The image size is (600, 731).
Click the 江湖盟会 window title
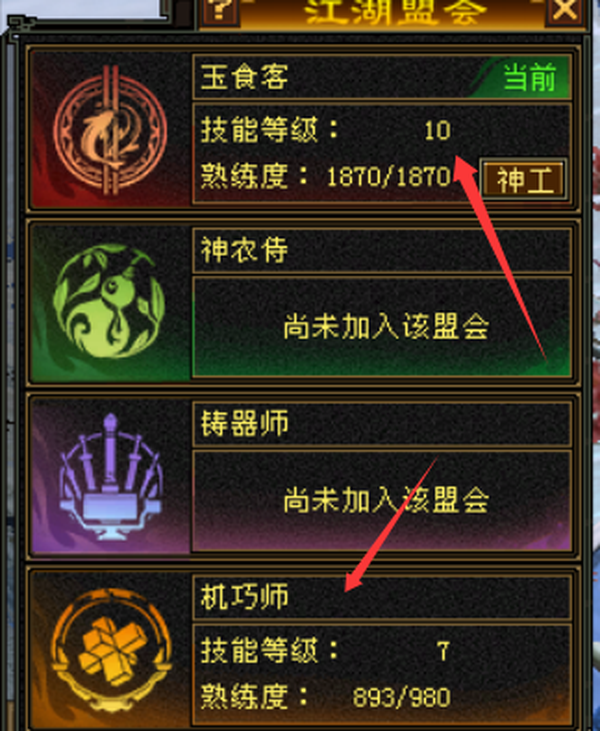pyautogui.click(x=395, y=11)
